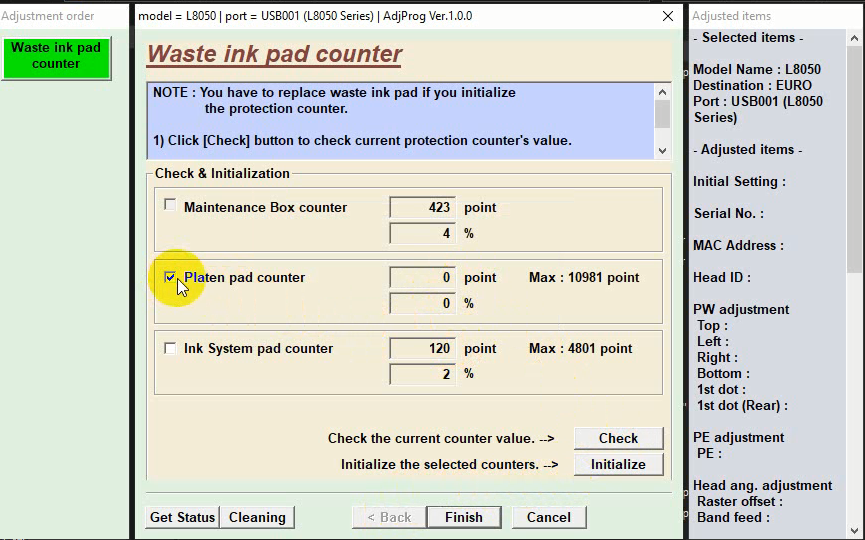
Task: Select the green Waste ink pad counter item
Action: click(x=56, y=56)
